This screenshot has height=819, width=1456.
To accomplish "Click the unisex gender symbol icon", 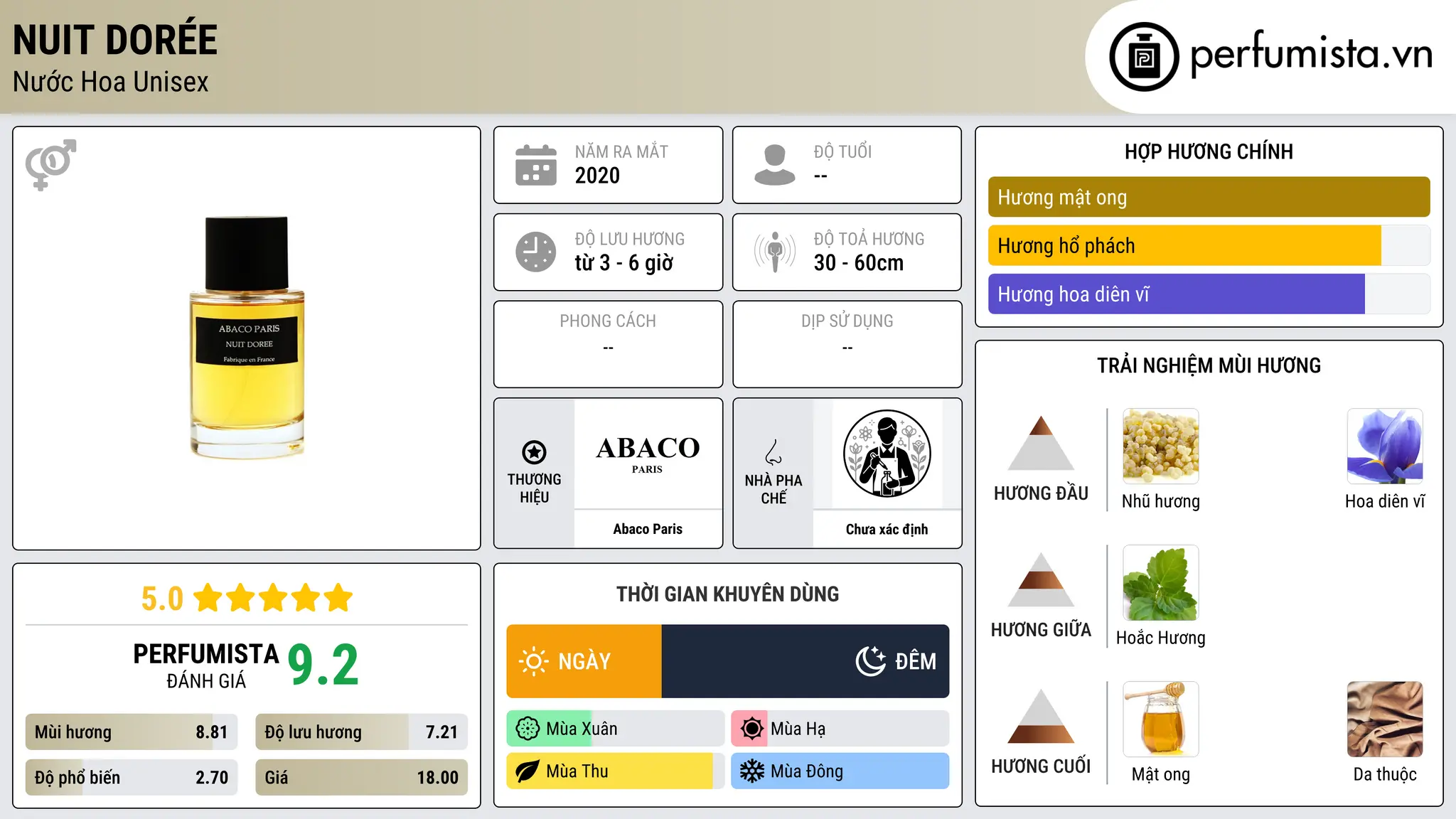I will click(x=50, y=165).
